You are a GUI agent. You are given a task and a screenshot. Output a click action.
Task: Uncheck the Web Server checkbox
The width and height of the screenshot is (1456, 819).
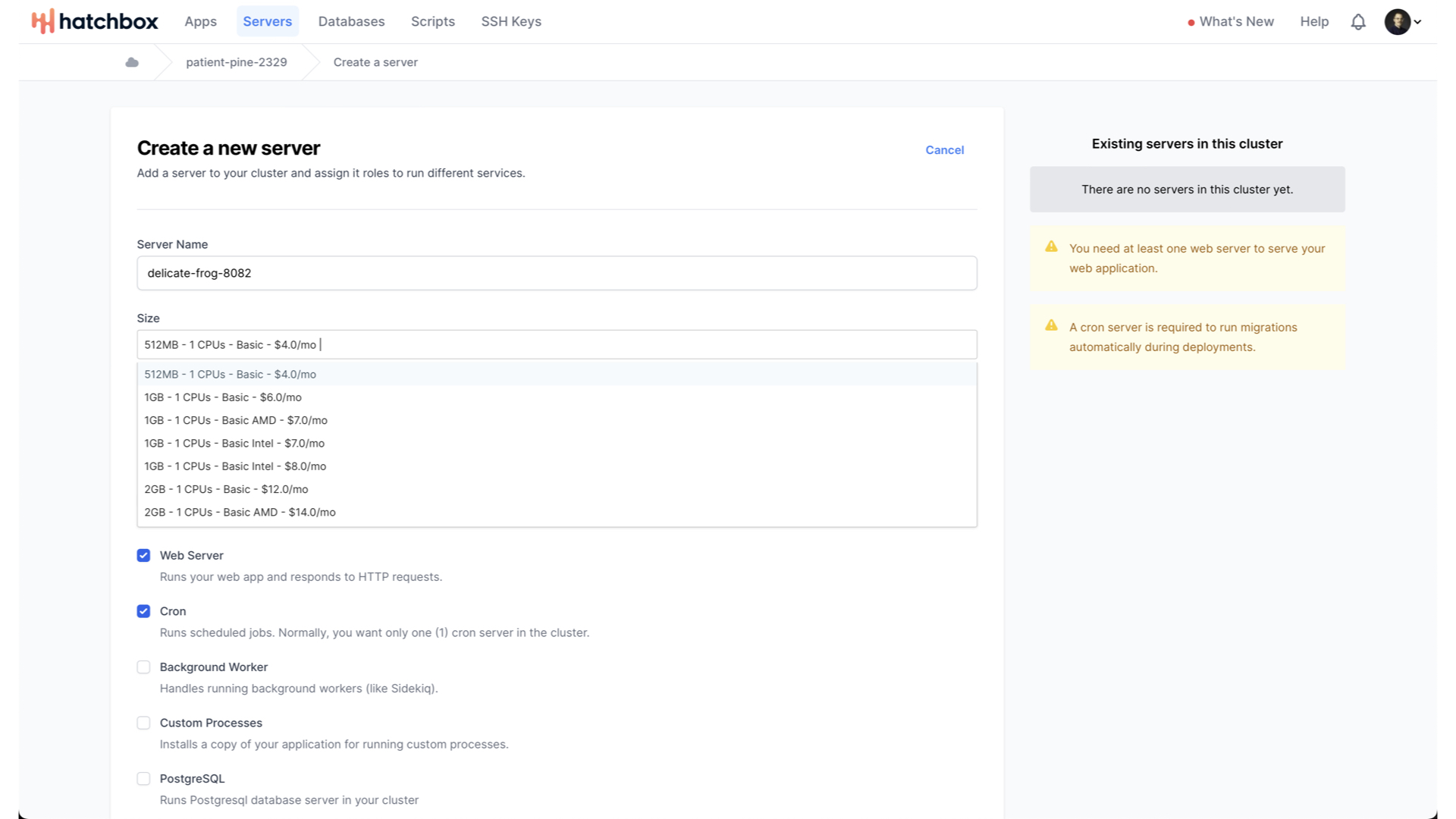pos(143,555)
